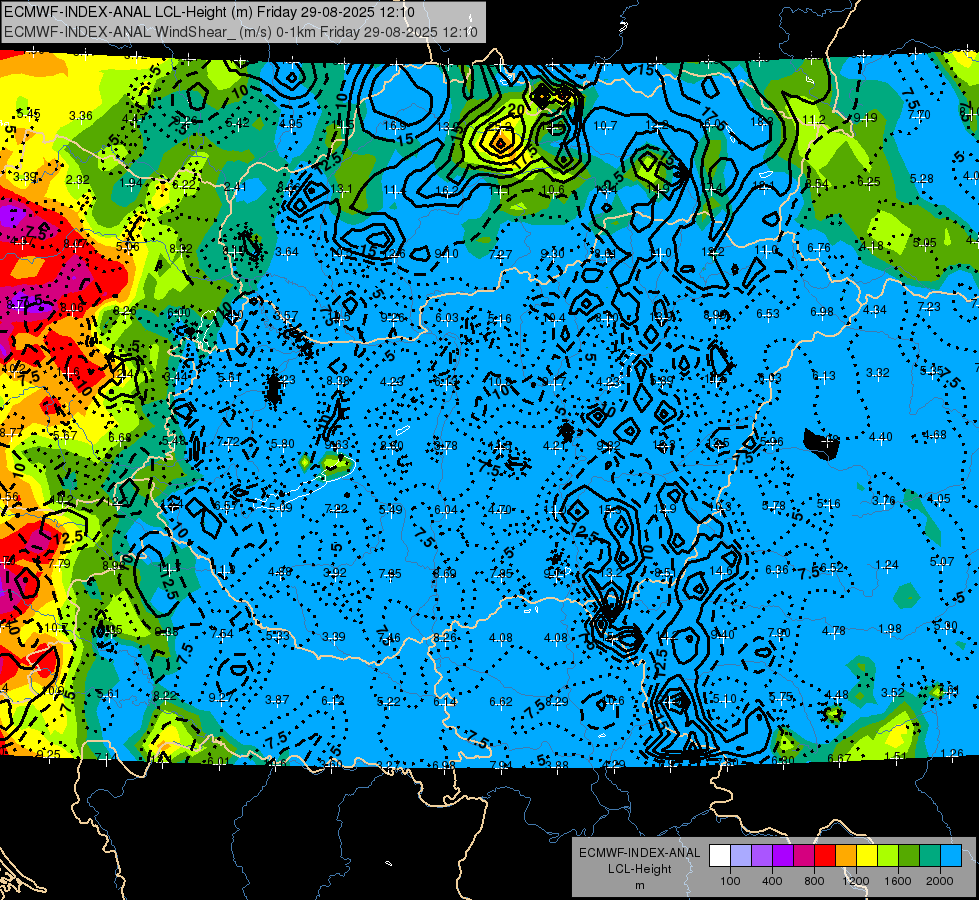Click the grid value 1.24
Viewport: 979px width, 900px height.
click(887, 565)
